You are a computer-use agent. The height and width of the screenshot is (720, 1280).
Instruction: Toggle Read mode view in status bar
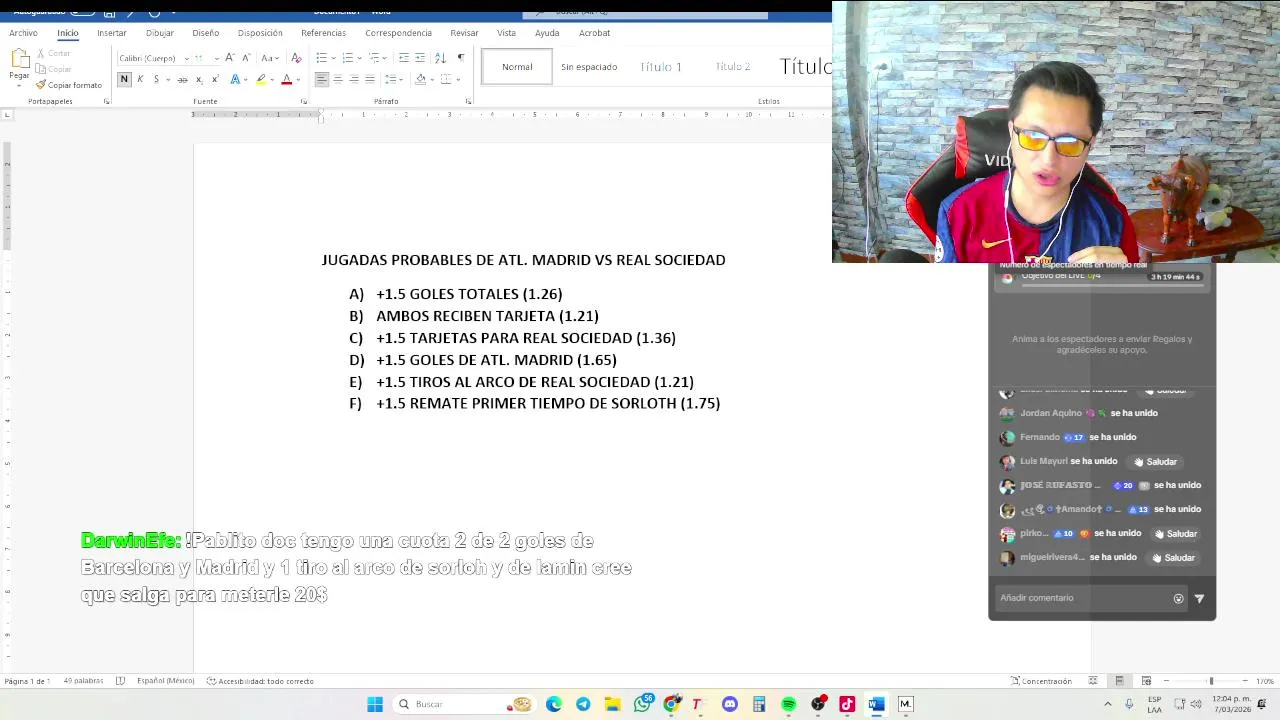(1093, 681)
